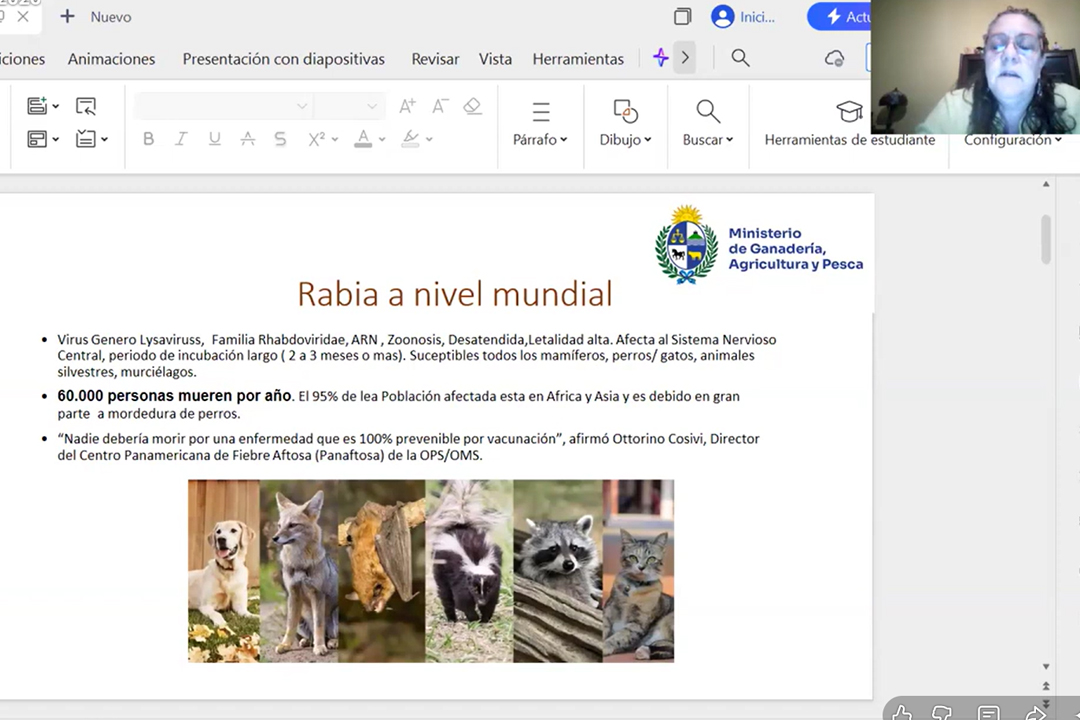Click the underlined font color swatch

(363, 139)
